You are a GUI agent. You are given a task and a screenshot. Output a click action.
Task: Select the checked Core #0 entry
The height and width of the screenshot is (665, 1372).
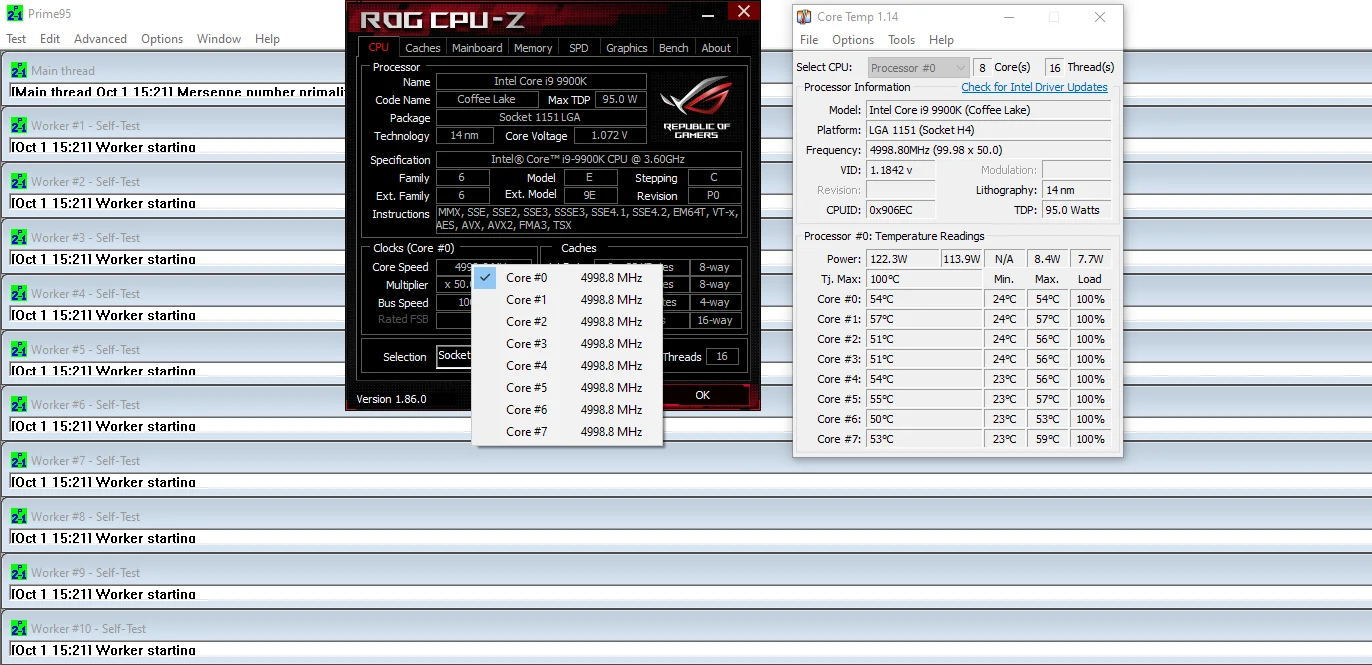pyautogui.click(x=567, y=278)
